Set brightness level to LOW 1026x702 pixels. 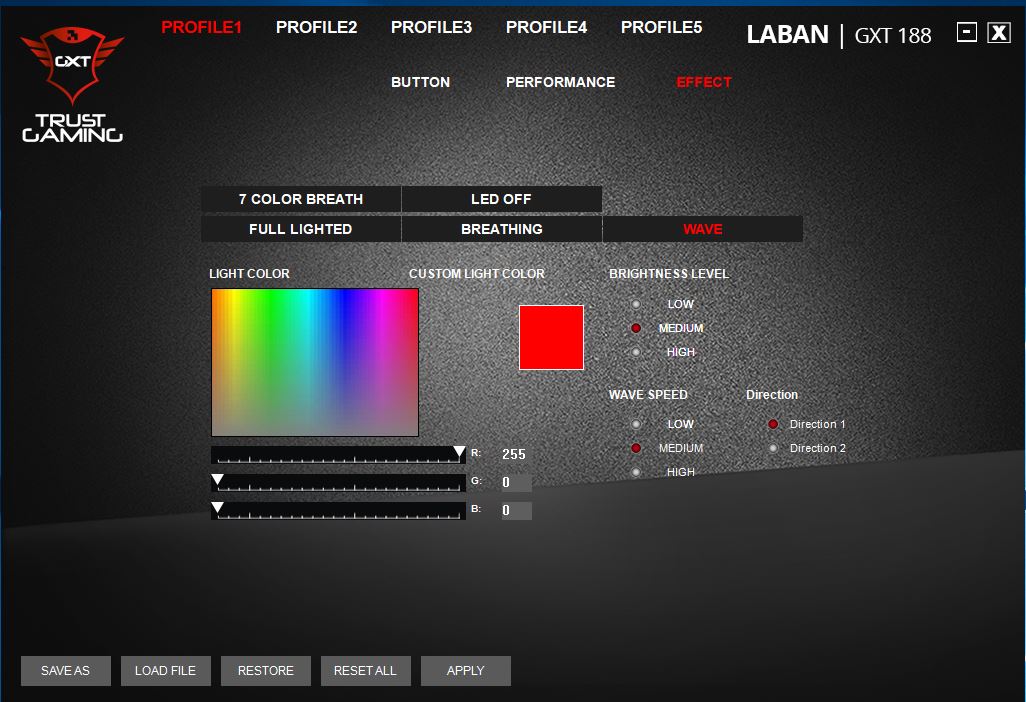pos(636,304)
